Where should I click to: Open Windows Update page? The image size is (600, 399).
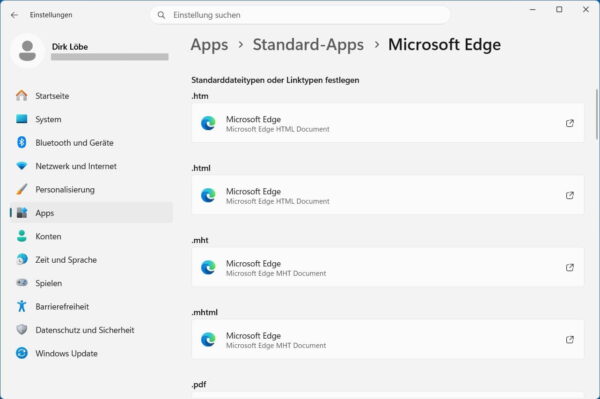pos(91,353)
